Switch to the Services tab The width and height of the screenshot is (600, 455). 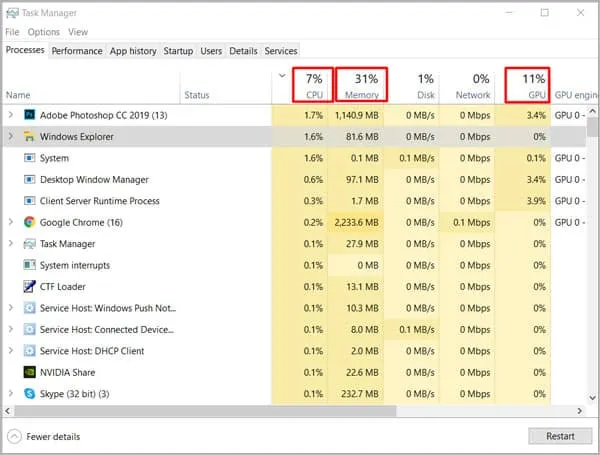pos(281,51)
